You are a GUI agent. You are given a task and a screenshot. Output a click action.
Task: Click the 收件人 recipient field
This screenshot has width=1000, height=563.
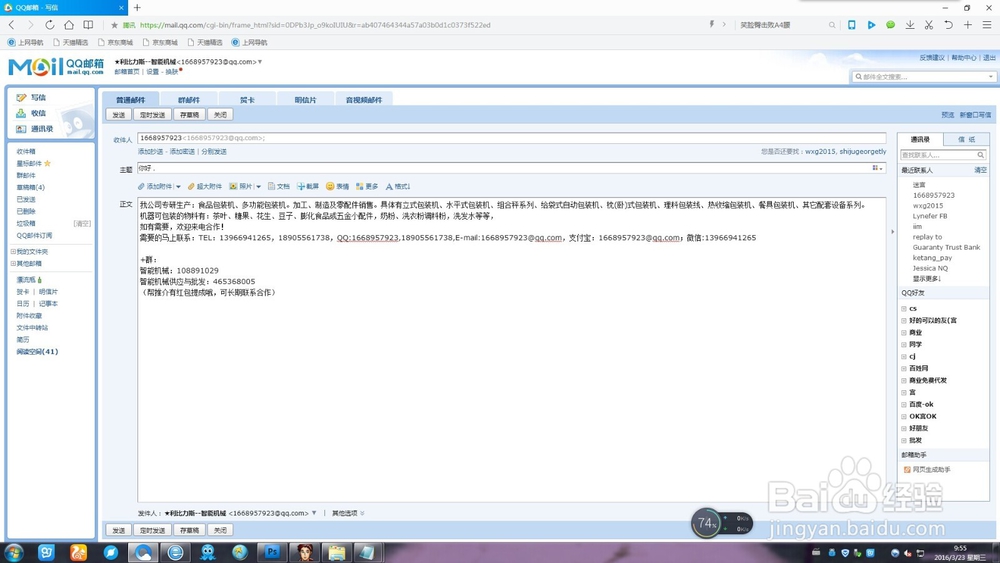point(511,138)
